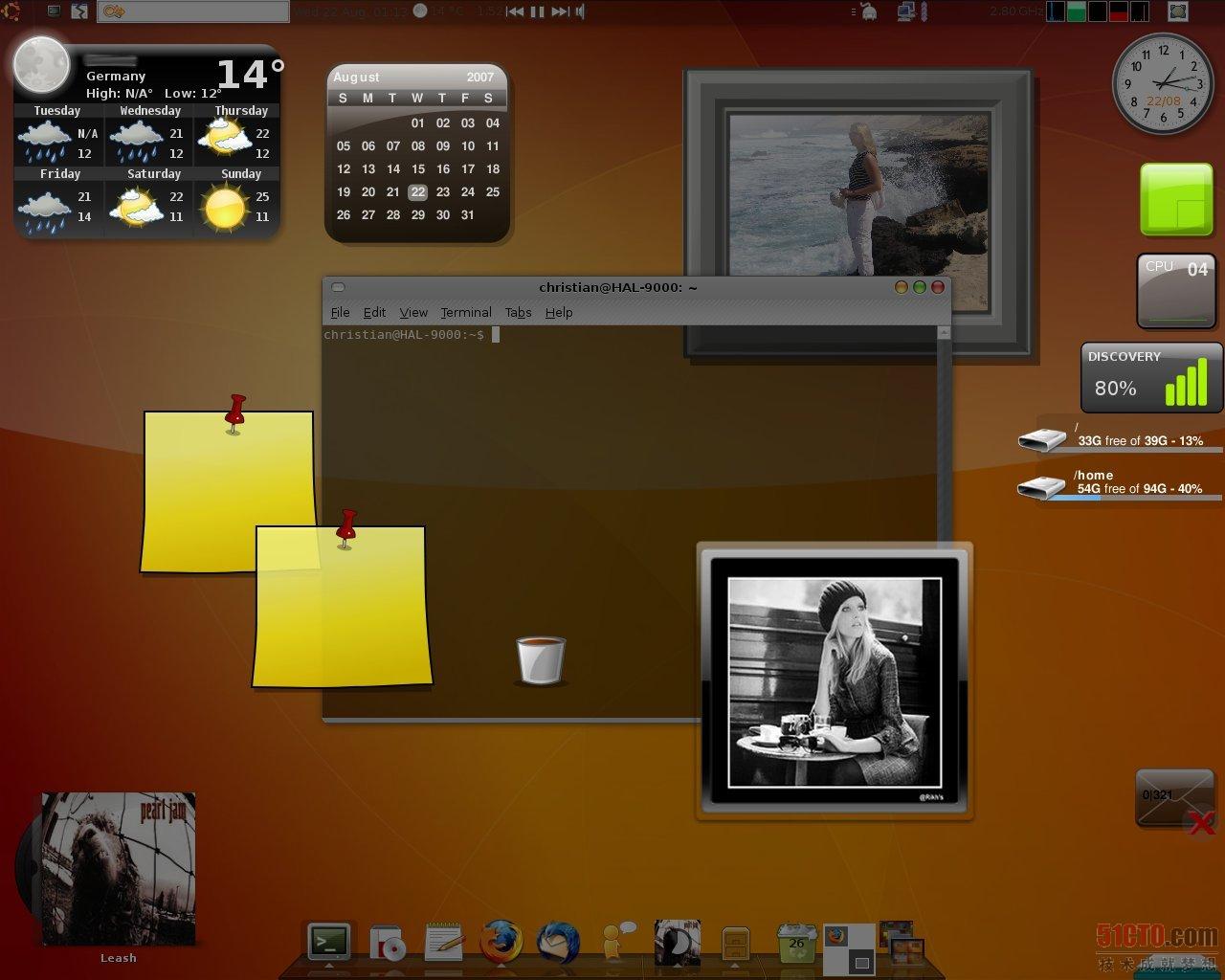Click the Thursday forecast partly sunny icon
Screen dimensions: 1225x980
tap(223, 138)
